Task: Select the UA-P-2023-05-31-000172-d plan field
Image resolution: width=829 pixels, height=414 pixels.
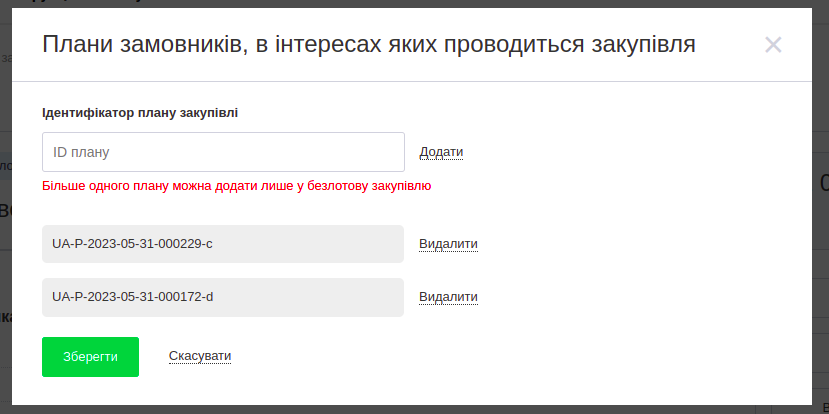Action: coord(223,297)
